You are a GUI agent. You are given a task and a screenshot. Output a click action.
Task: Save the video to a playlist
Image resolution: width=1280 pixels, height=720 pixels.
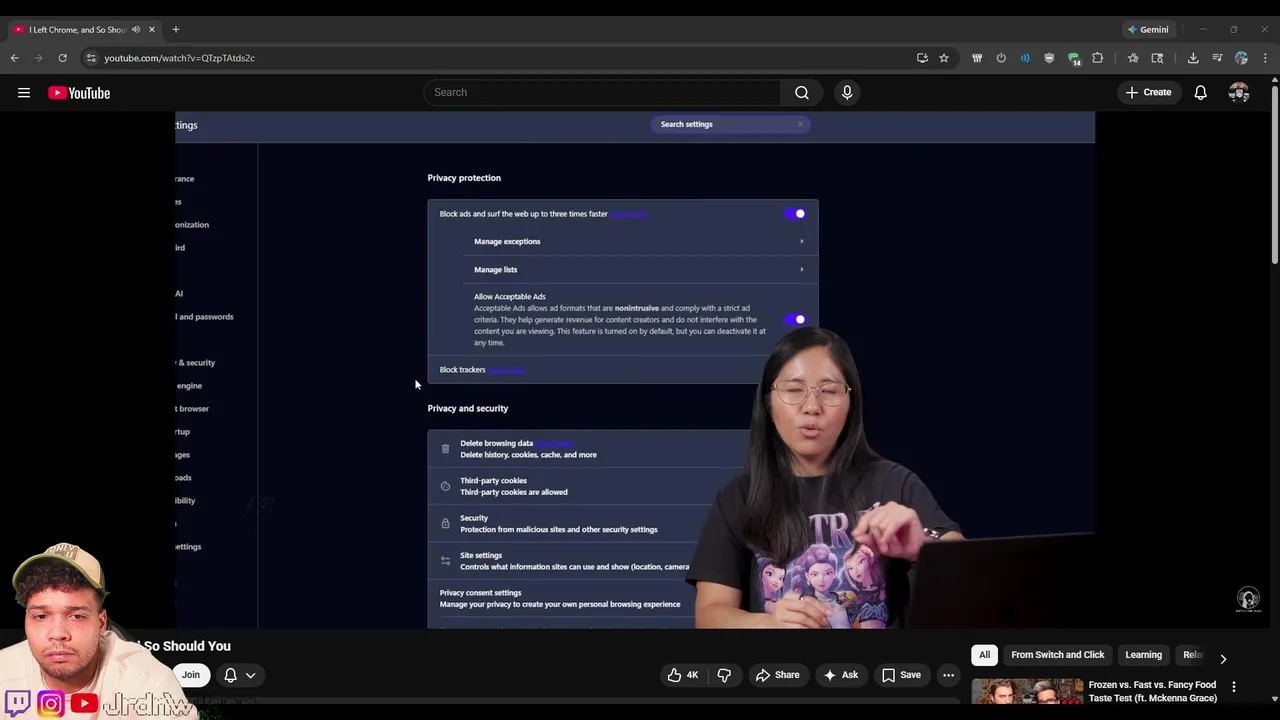901,675
